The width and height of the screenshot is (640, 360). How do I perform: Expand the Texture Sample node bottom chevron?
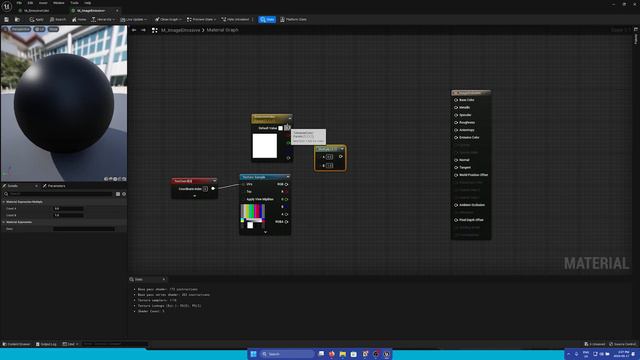[x=265, y=232]
